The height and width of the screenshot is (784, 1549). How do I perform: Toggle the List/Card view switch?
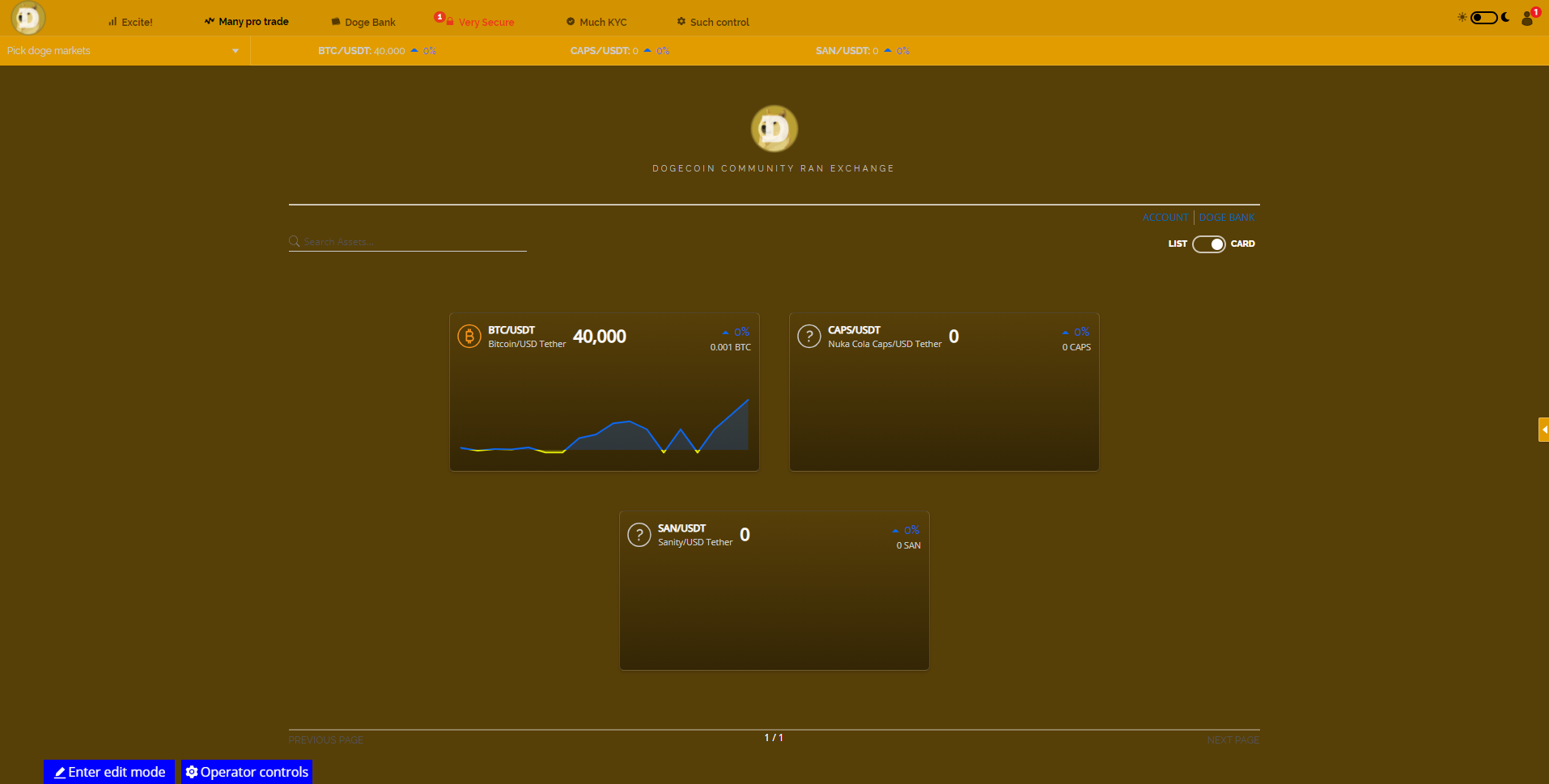1208,244
